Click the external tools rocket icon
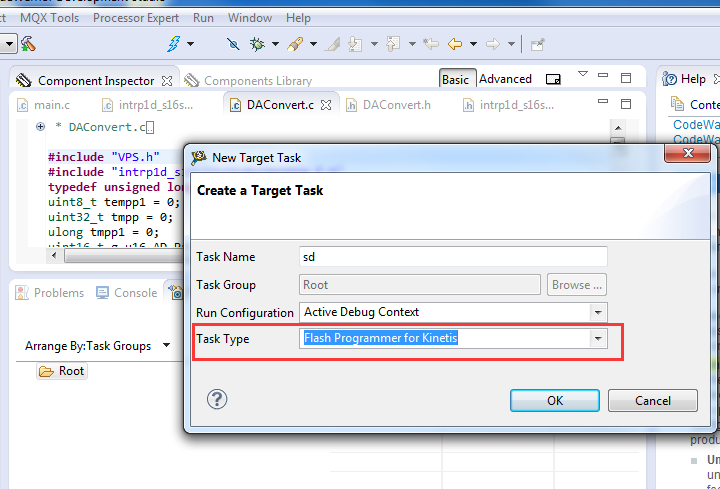 point(295,44)
